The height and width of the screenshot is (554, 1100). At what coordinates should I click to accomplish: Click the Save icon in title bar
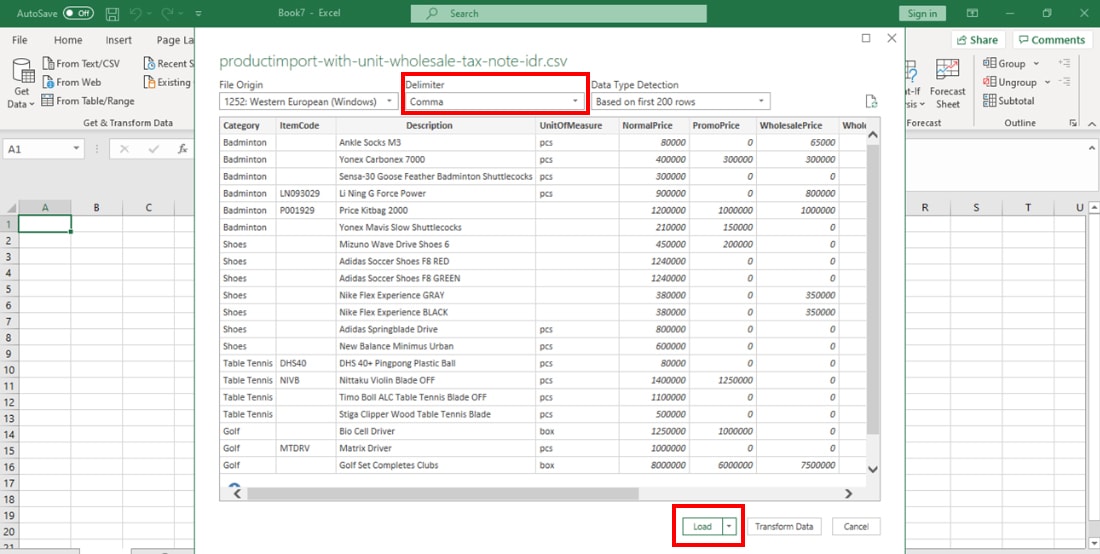tap(112, 13)
